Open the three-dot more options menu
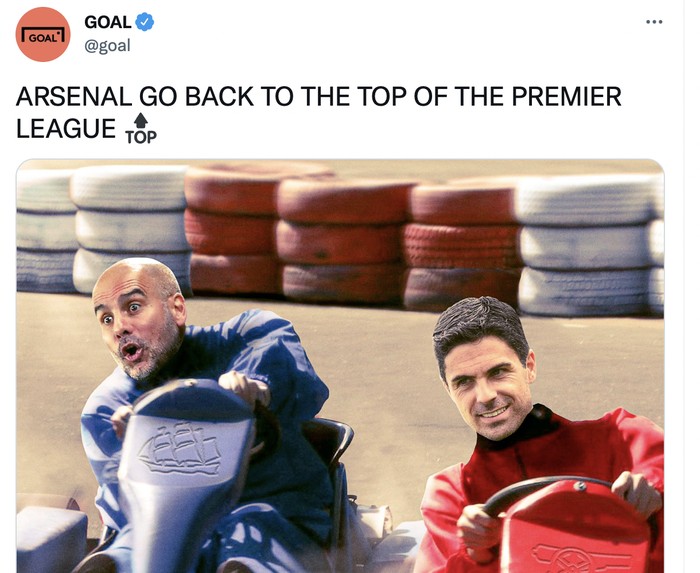 point(654,21)
